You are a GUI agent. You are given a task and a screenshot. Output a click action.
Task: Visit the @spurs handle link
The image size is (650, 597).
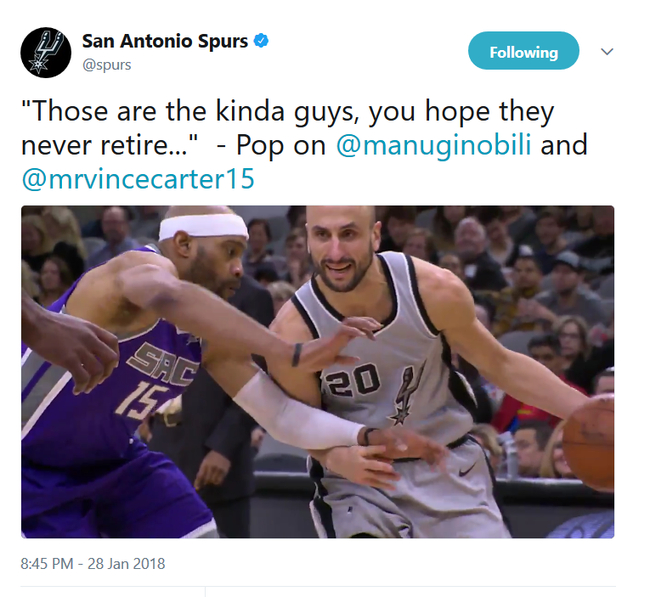(x=107, y=65)
